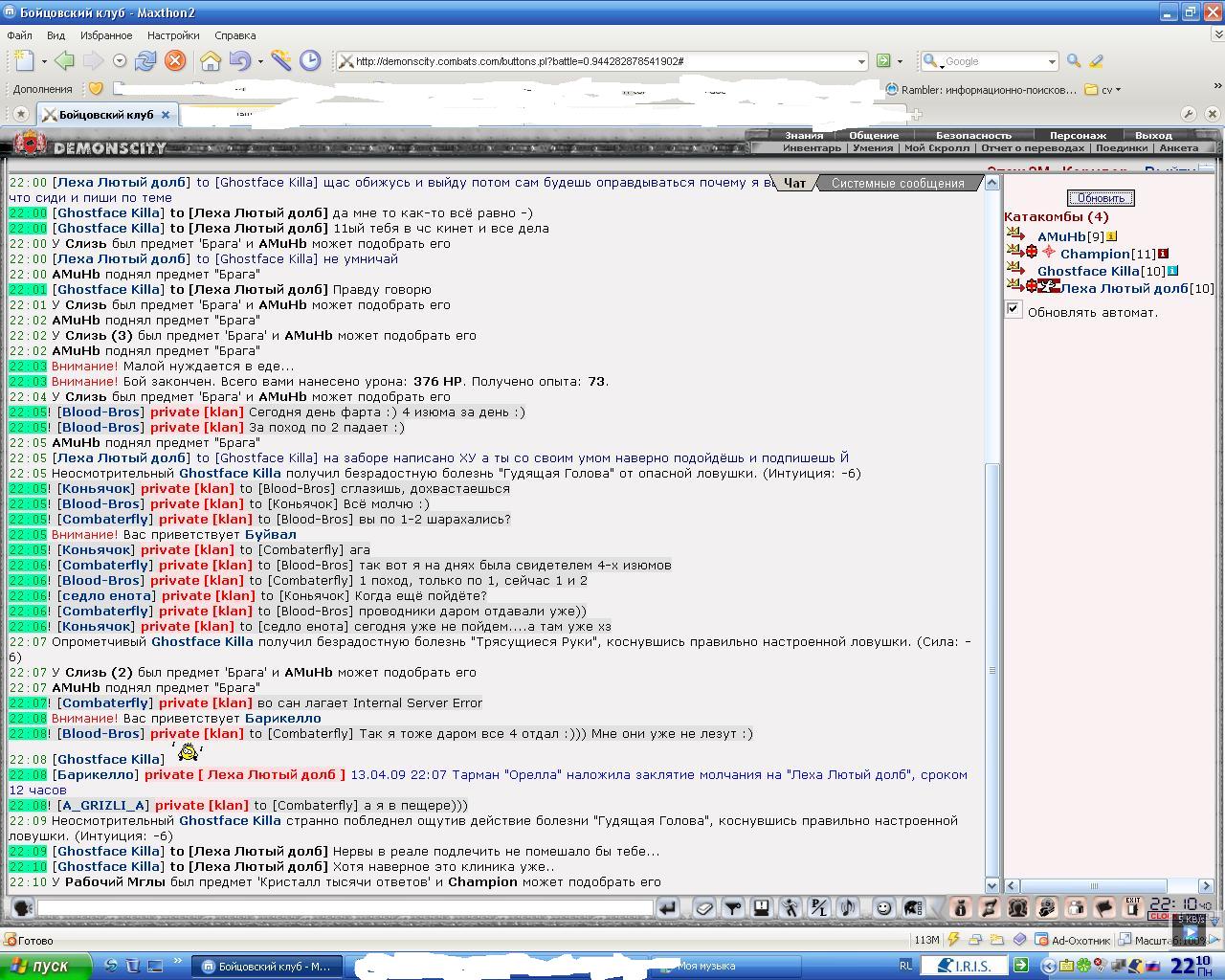This screenshot has height=980, width=1225.
Task: Expand the 'cv' bookmarks folder dropdown
Action: [1118, 90]
